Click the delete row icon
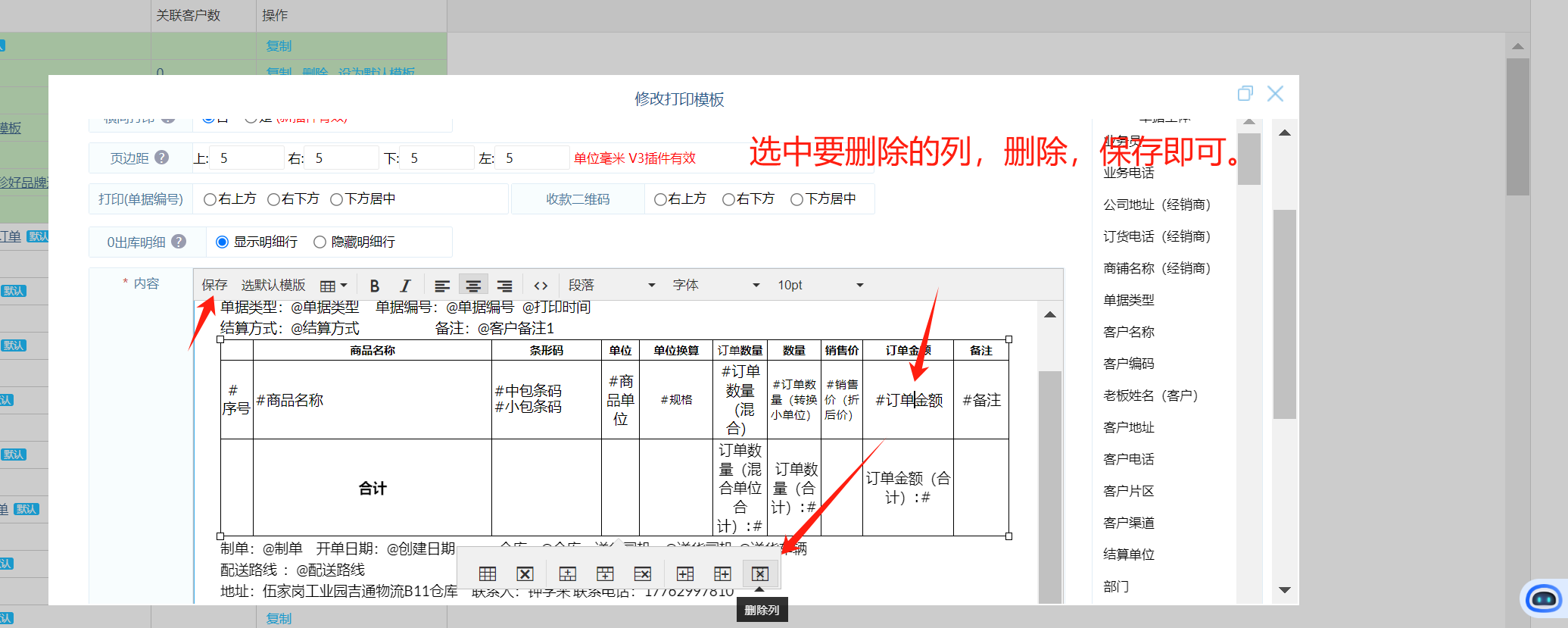1568x628 pixels. click(x=642, y=574)
